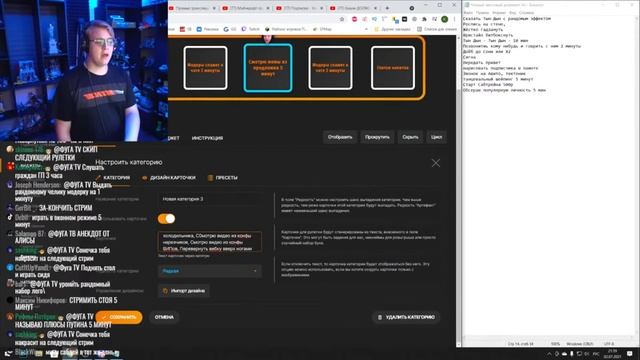This screenshot has height=360, width=640.
Task: Click the category name field 'Новая категория 3'
Action: (x=210, y=199)
